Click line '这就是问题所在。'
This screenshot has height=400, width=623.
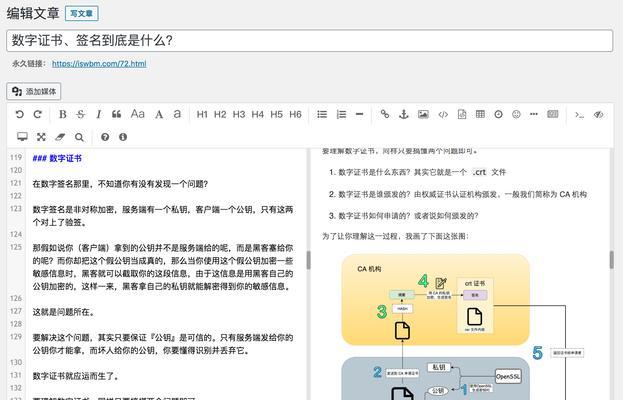64,312
